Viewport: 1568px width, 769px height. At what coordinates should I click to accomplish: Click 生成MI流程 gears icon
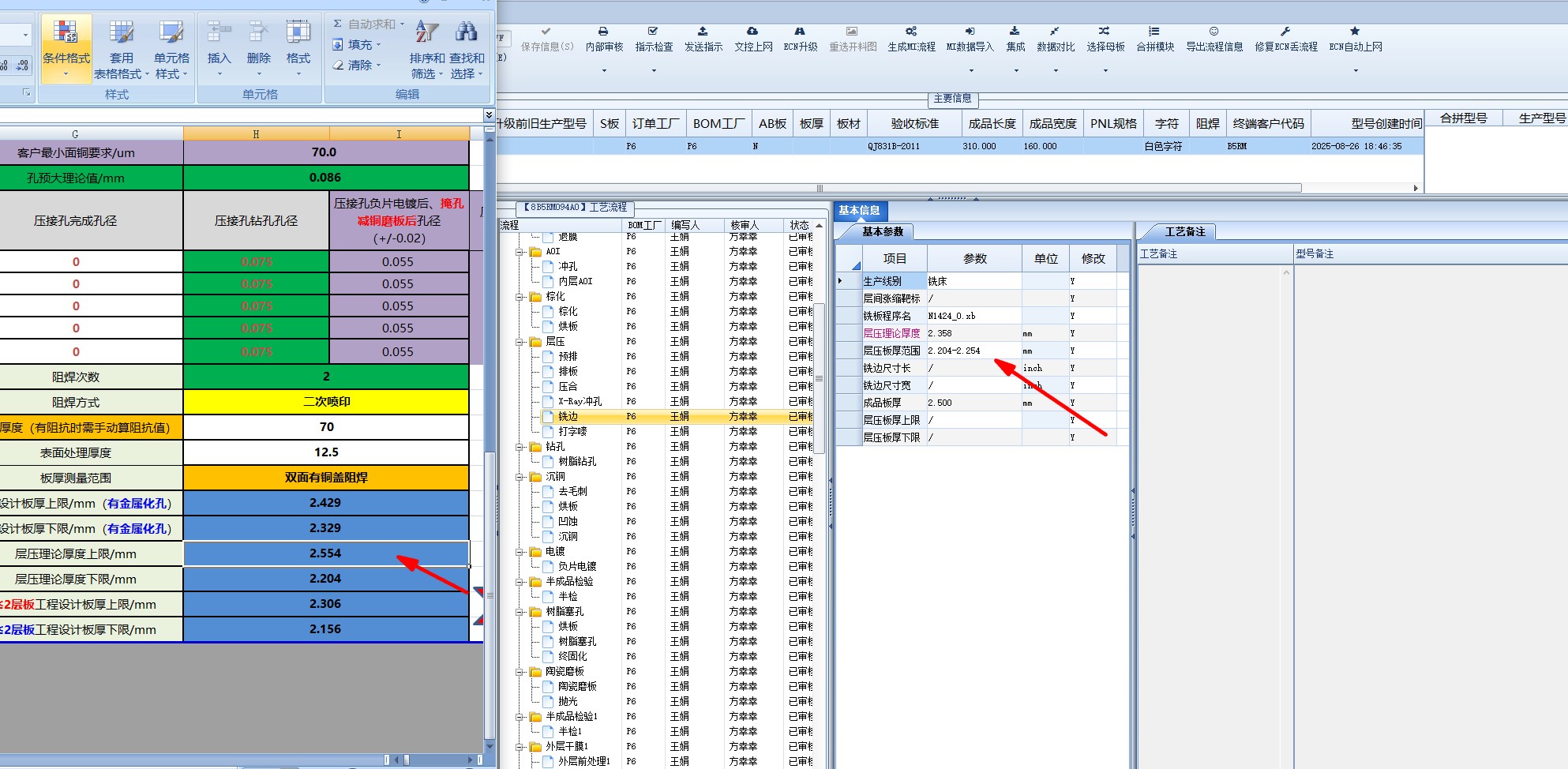911,32
